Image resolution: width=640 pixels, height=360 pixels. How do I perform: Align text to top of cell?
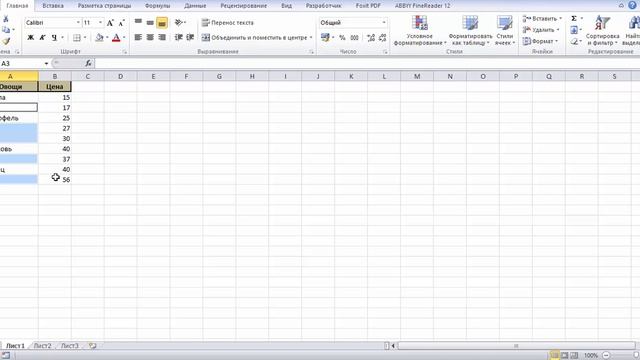coord(138,22)
